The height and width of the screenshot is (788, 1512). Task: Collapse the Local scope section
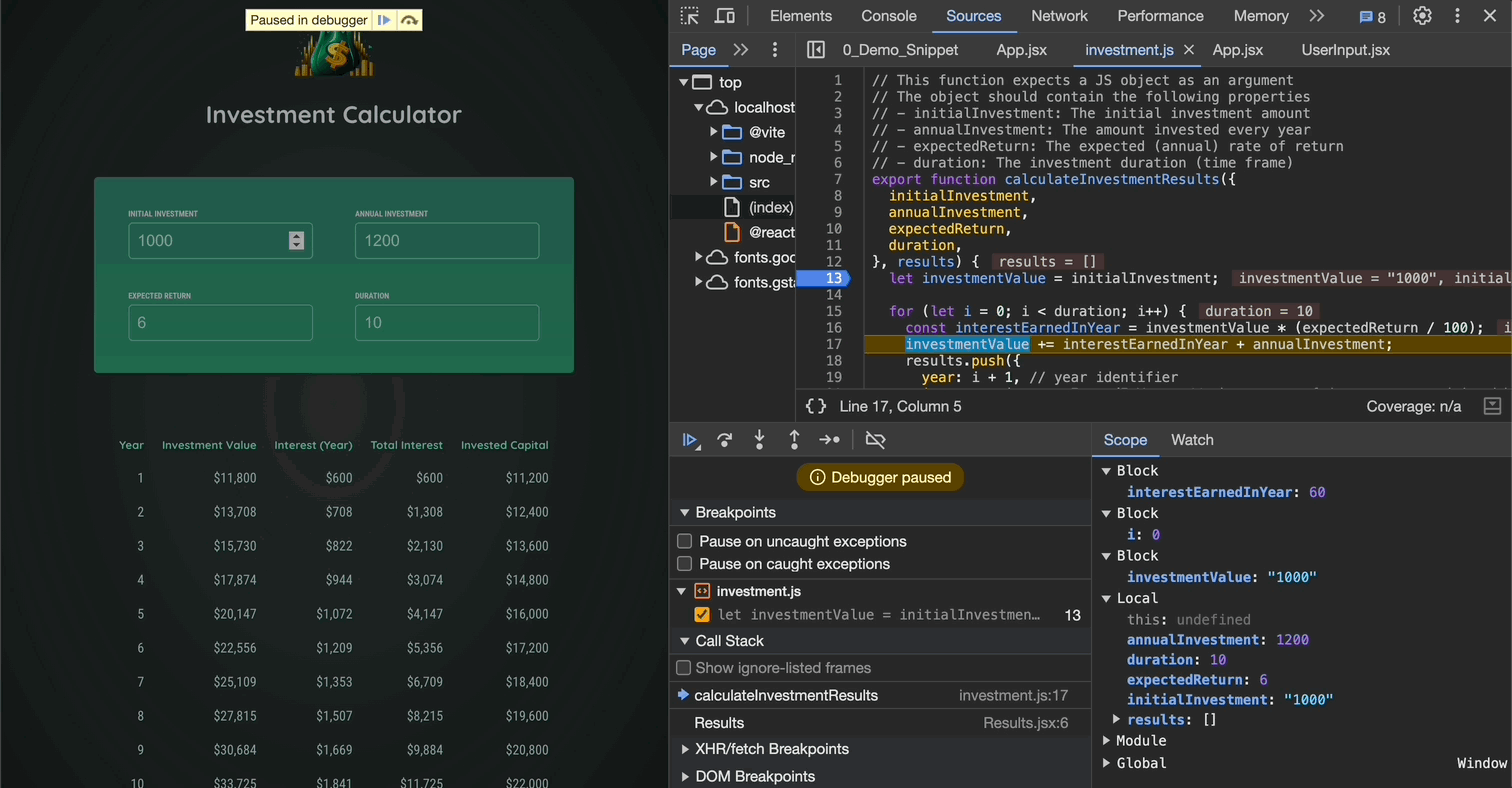coord(1107,598)
